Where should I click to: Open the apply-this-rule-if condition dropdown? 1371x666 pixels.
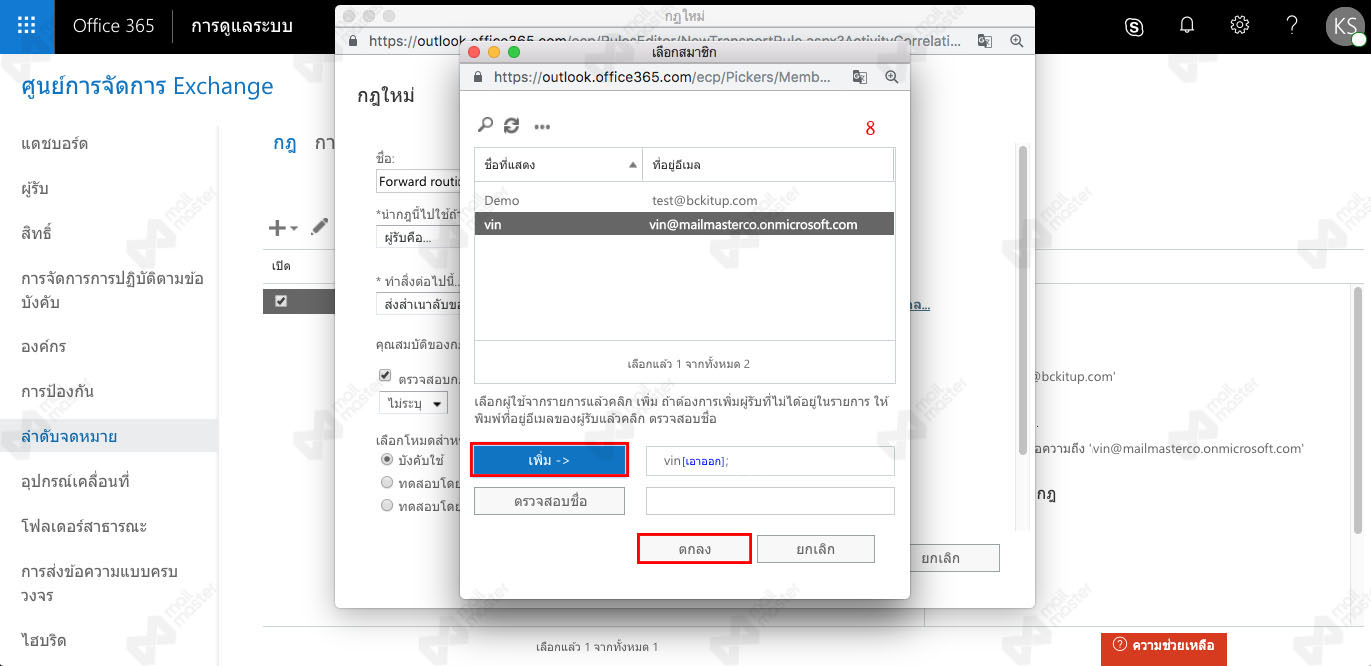(418, 238)
